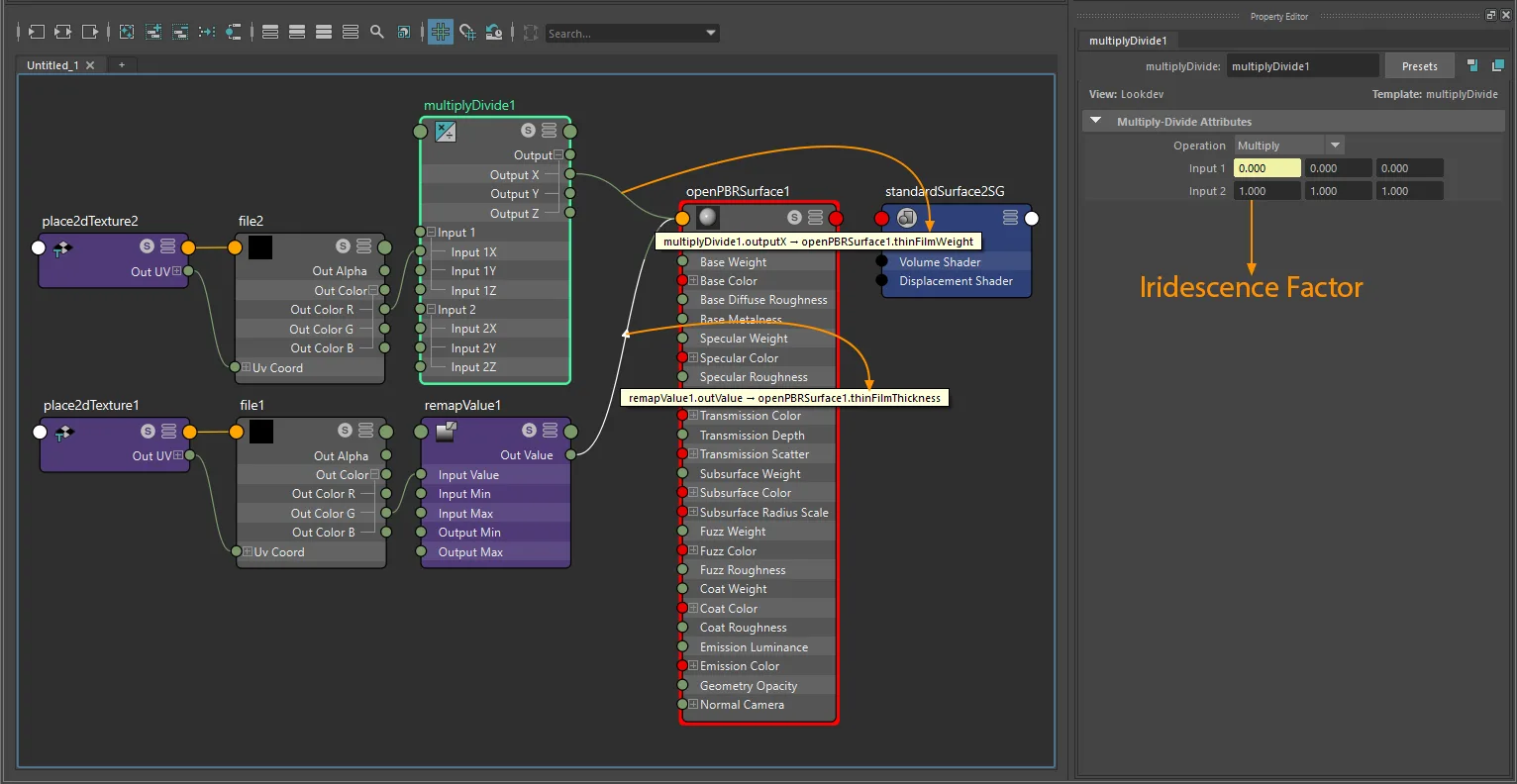Image resolution: width=1517 pixels, height=784 pixels.
Task: Click the Input Connections toolbar icon
Action: 36,33
